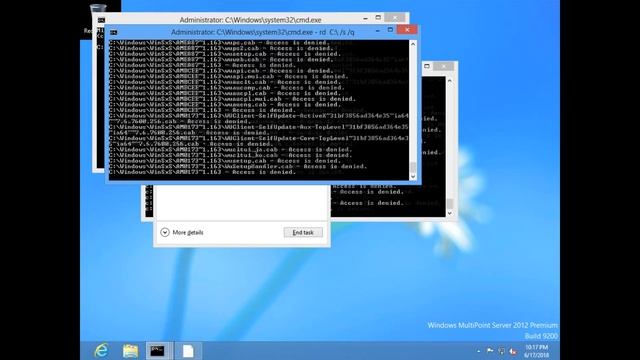Show hidden tray icons arrow
This screenshot has width=640, height=360.
click(478, 351)
